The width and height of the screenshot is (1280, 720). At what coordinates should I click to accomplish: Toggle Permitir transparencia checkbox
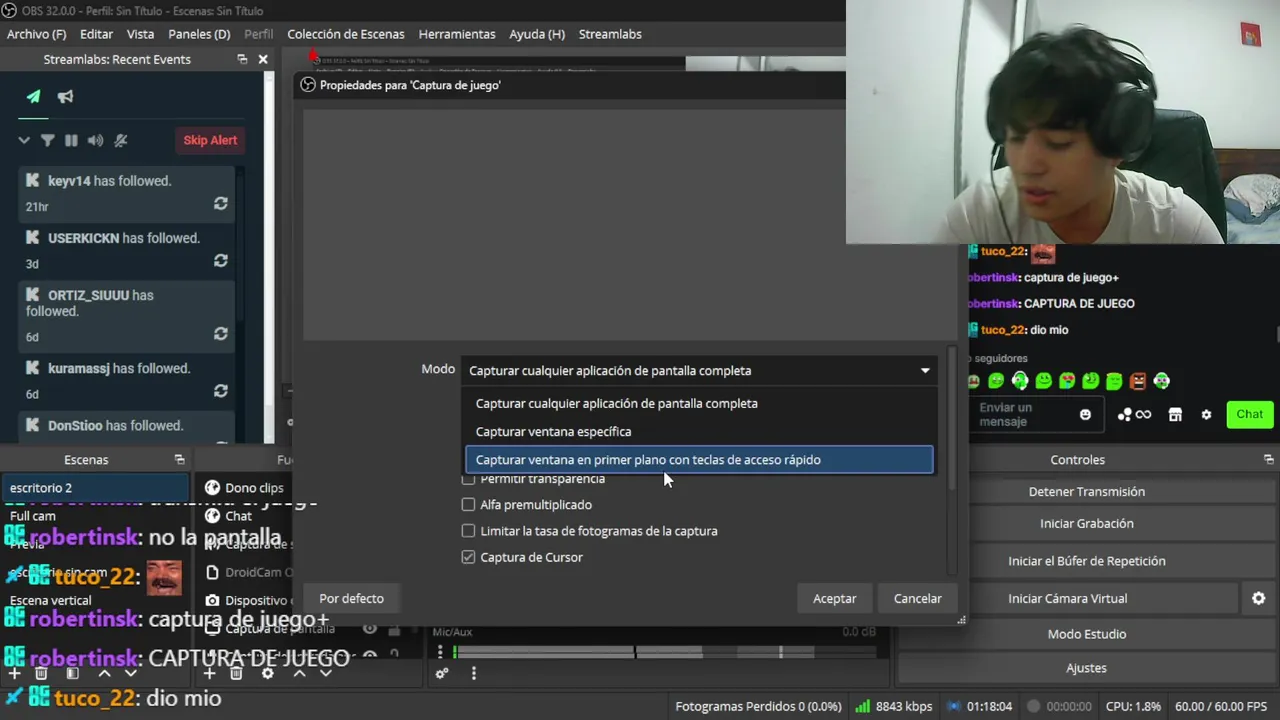[468, 479]
